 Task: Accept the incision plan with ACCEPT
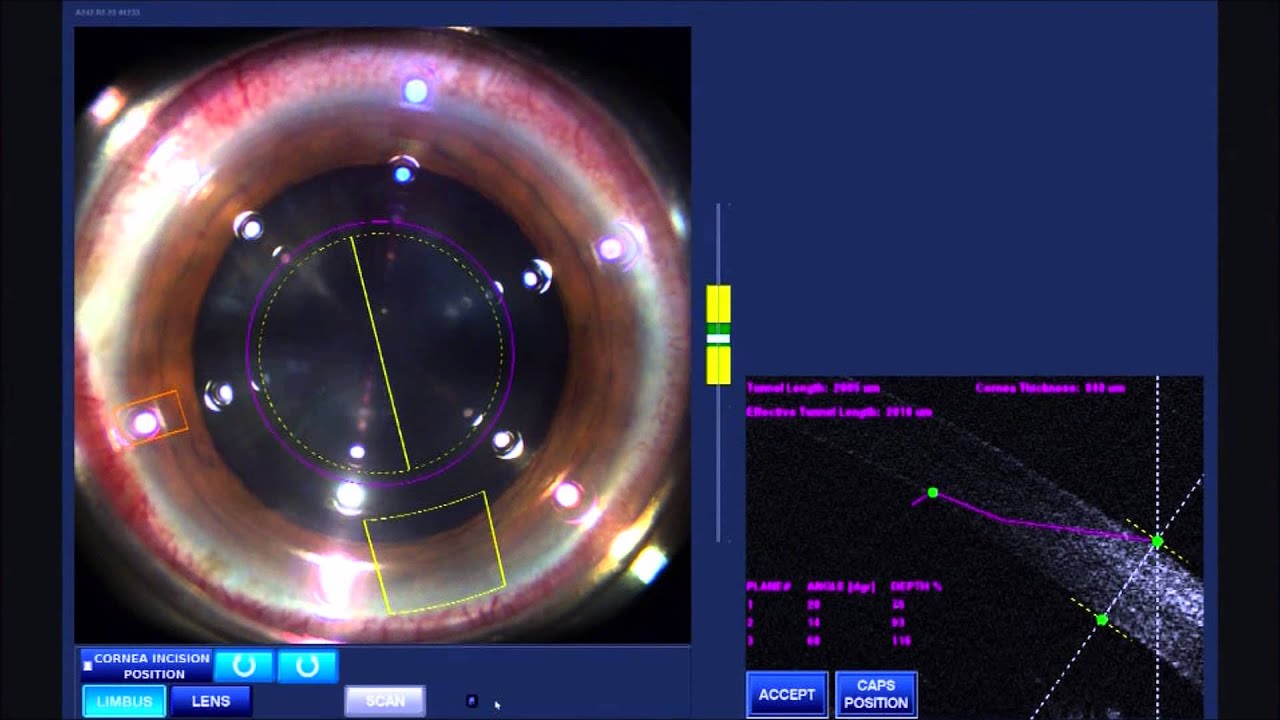coord(787,694)
